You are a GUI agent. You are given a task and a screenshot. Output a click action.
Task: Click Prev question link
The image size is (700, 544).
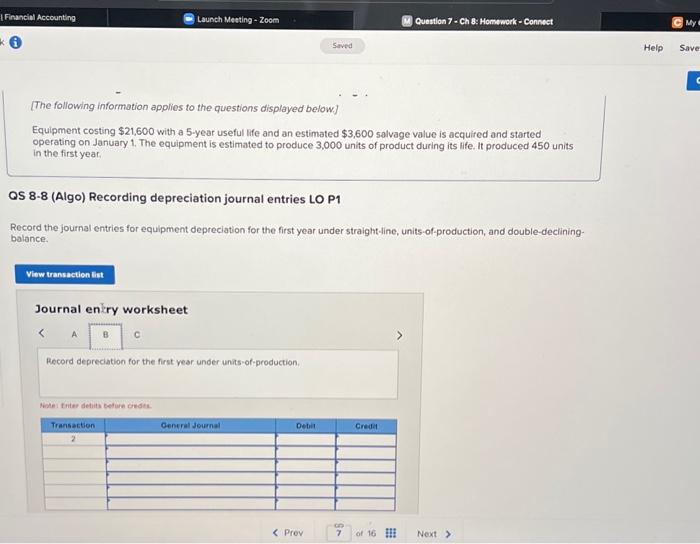click(288, 532)
